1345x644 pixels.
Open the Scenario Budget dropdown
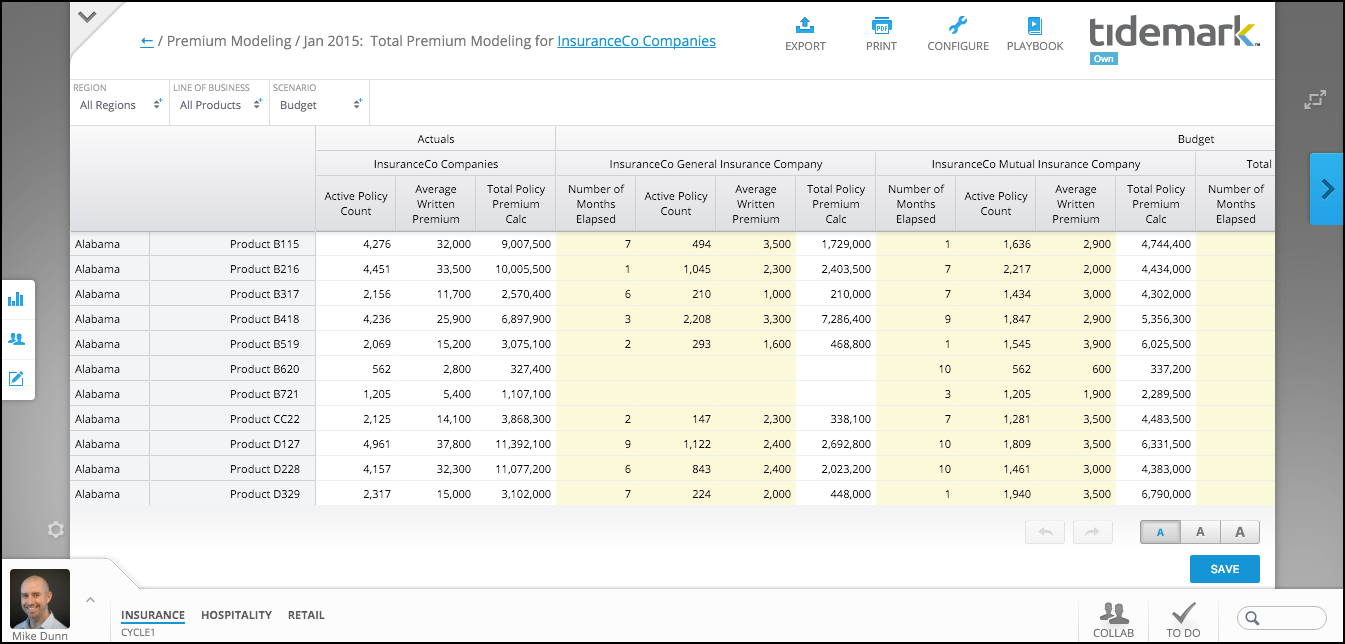pos(319,103)
